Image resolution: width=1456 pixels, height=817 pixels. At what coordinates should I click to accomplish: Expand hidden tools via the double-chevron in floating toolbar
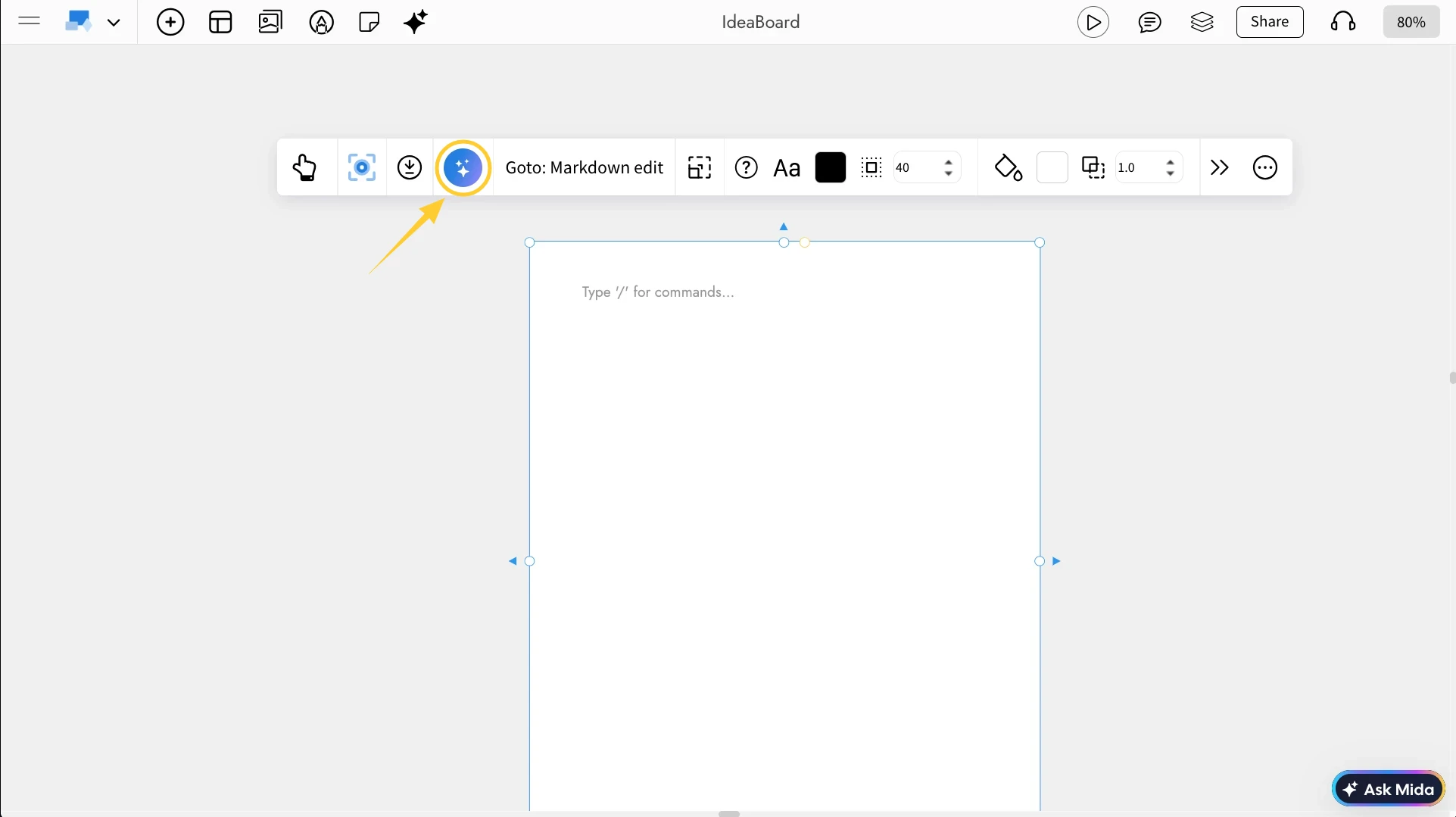(1219, 167)
